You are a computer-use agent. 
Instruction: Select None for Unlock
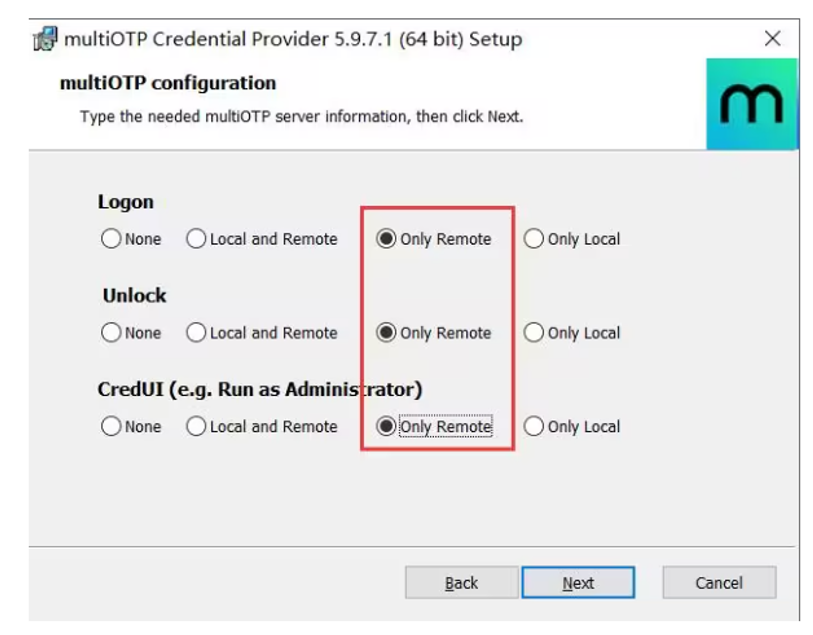tap(111, 333)
